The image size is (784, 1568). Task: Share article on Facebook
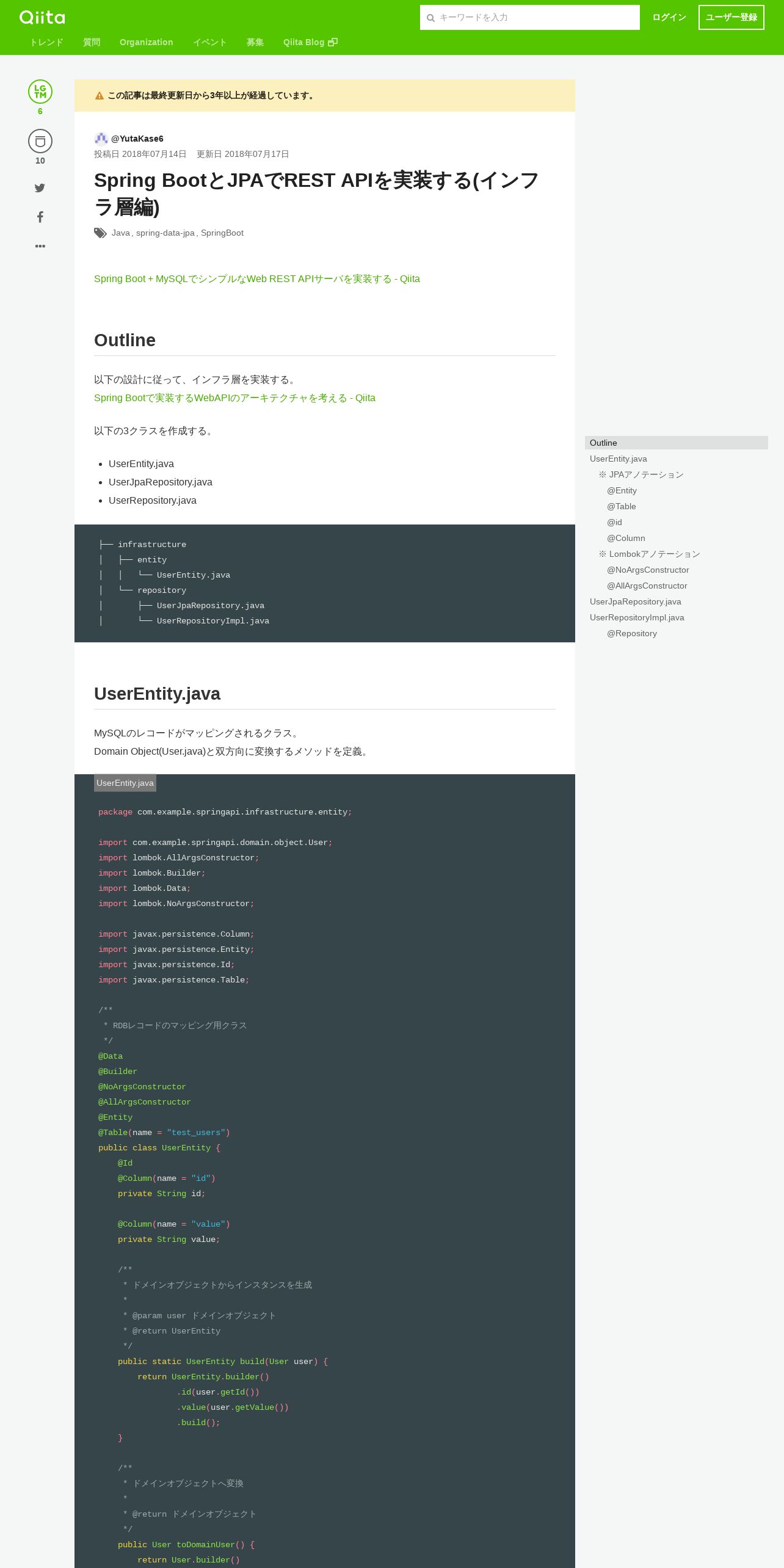[40, 217]
